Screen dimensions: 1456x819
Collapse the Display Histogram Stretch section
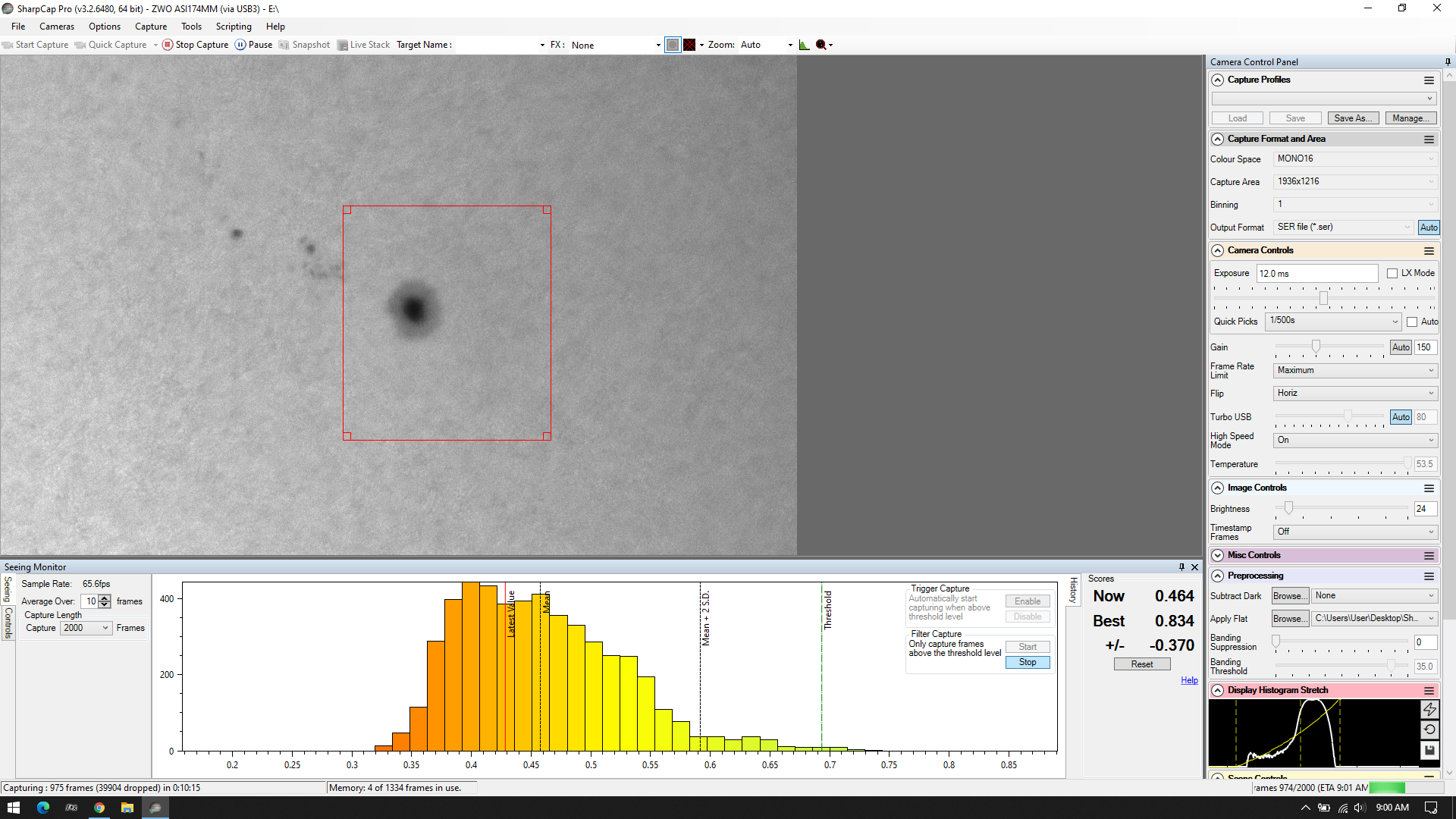[x=1218, y=691]
